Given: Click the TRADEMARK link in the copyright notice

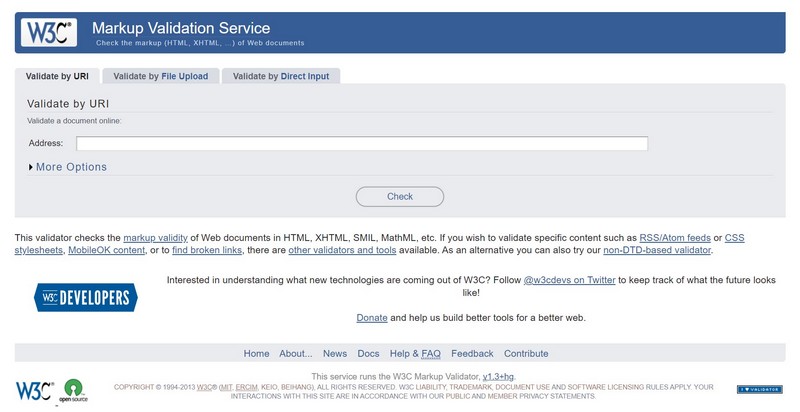Looking at the screenshot, I should click(x=471, y=388).
